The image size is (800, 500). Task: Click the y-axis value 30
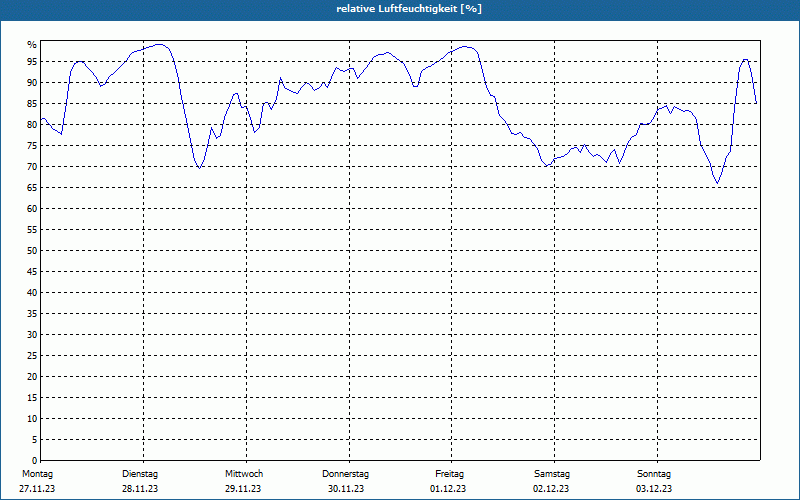(x=32, y=335)
